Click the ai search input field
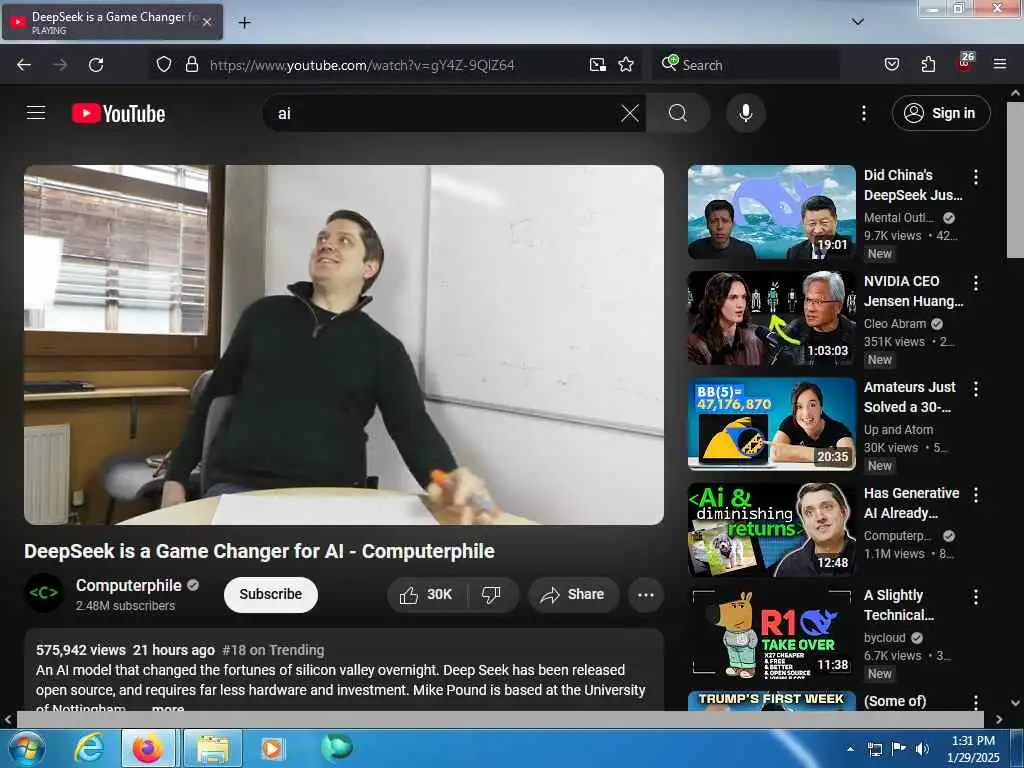1024x768 pixels. (x=441, y=113)
